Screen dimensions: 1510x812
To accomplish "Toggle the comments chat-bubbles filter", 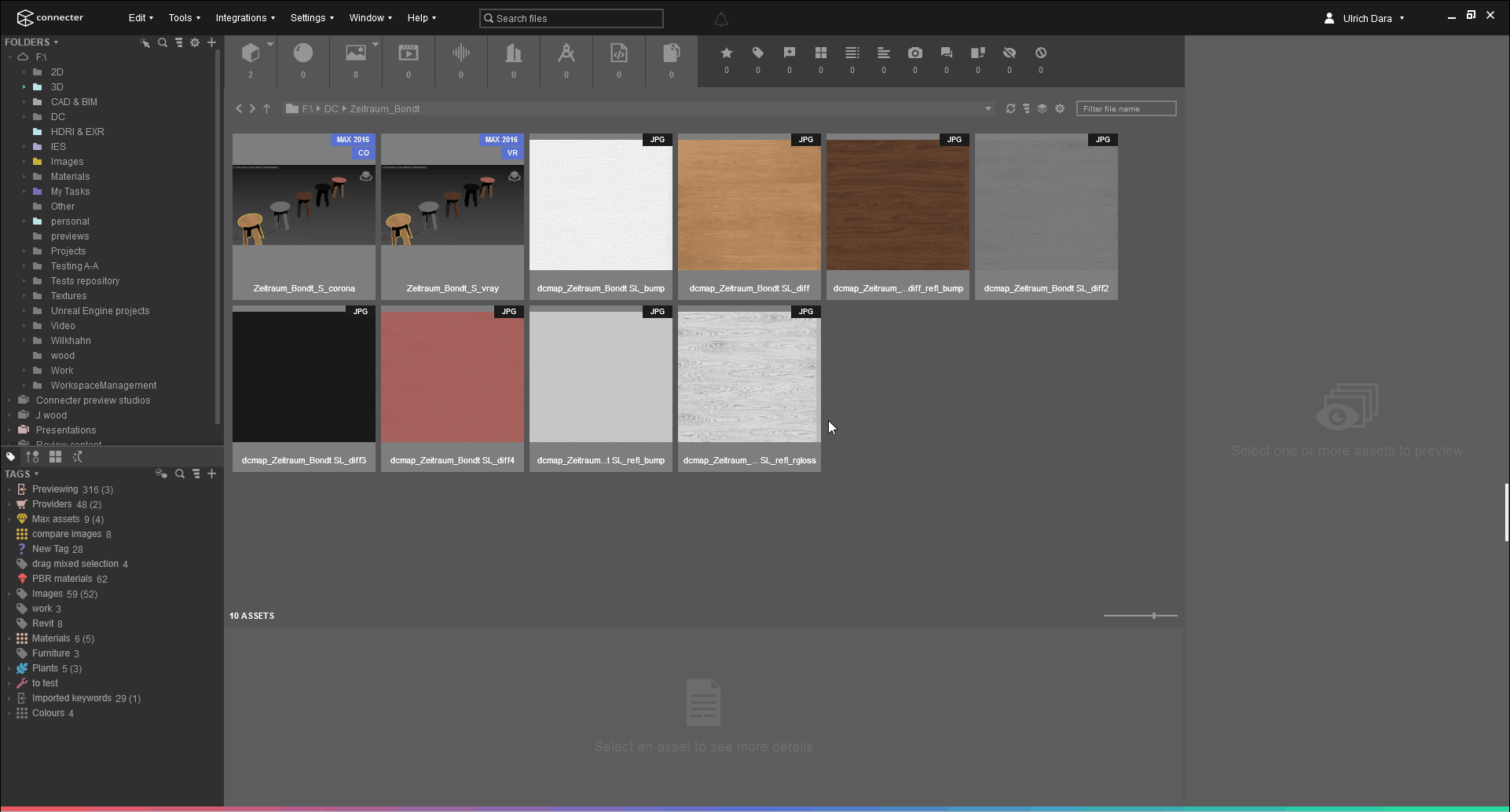I will click(x=947, y=53).
